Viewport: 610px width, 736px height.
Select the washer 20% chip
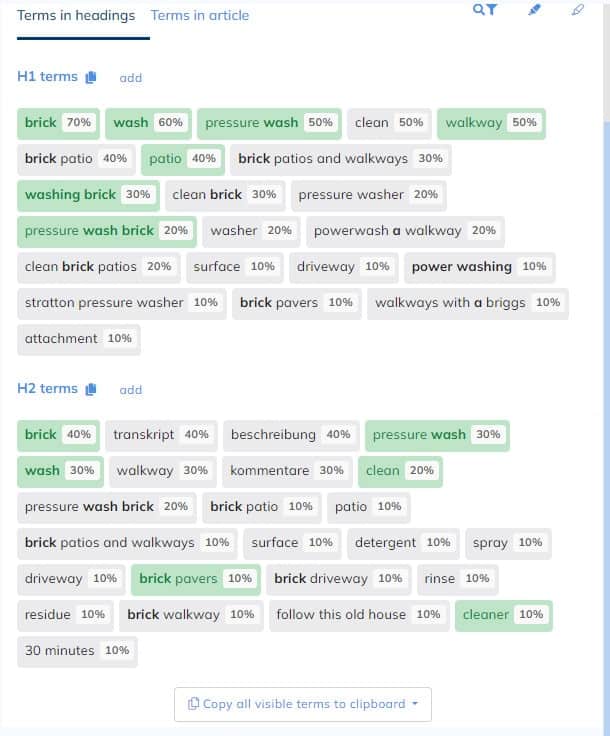[x=251, y=231]
